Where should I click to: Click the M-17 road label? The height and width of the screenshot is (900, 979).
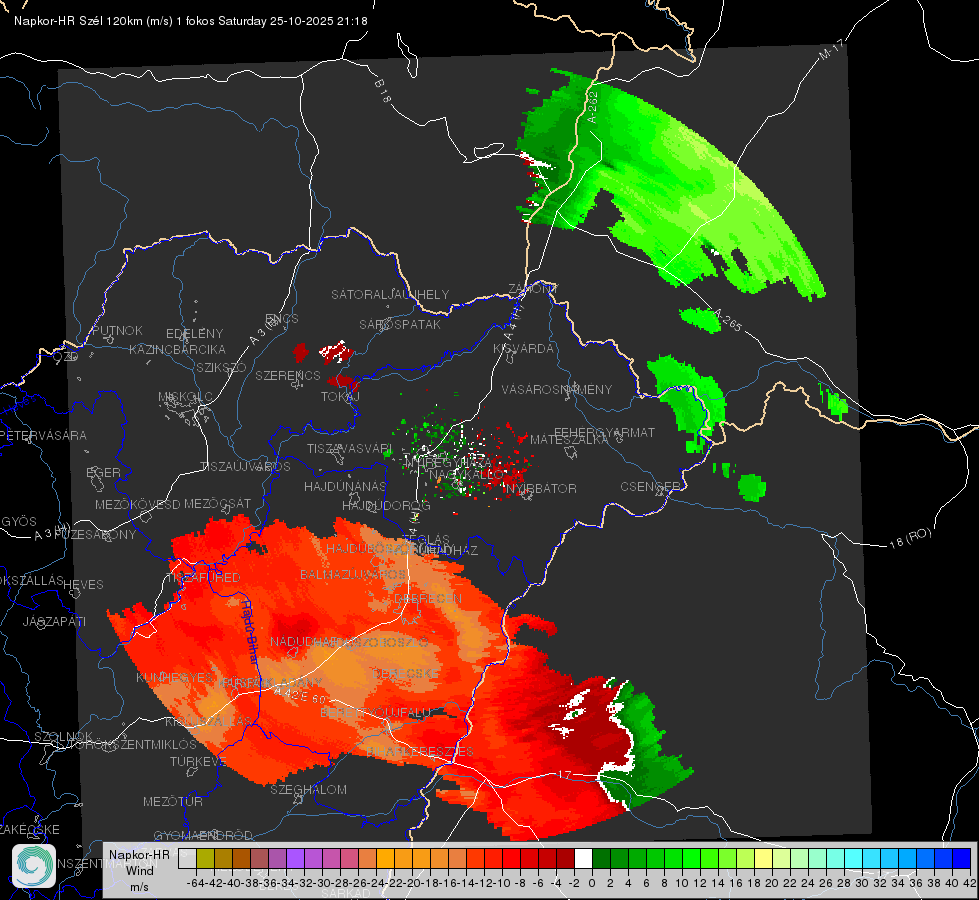click(831, 49)
